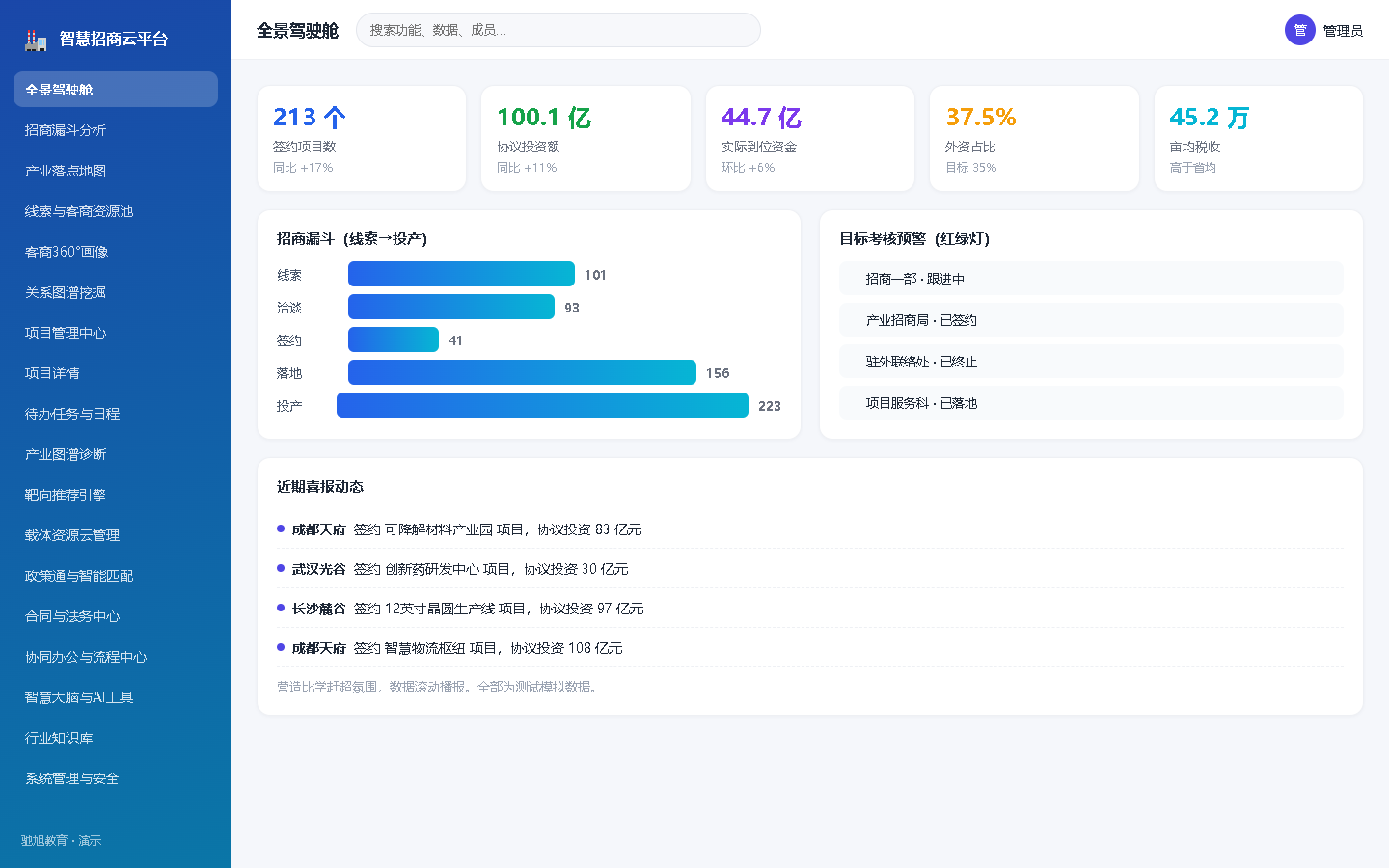Open 项目管理中心 from the sidebar
This screenshot has height=868, width=1389.
click(x=116, y=333)
